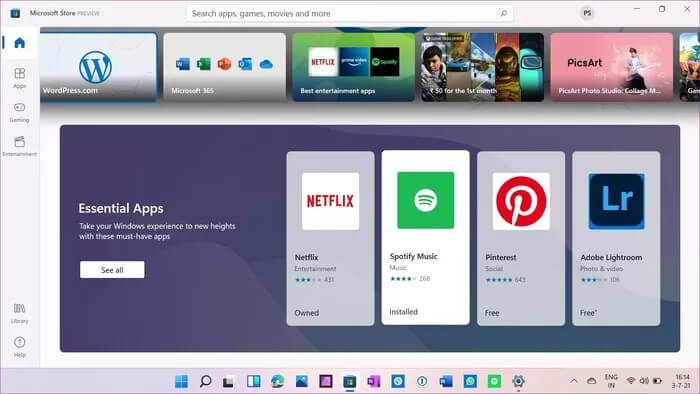Click the Spotify Music title text

(413, 256)
